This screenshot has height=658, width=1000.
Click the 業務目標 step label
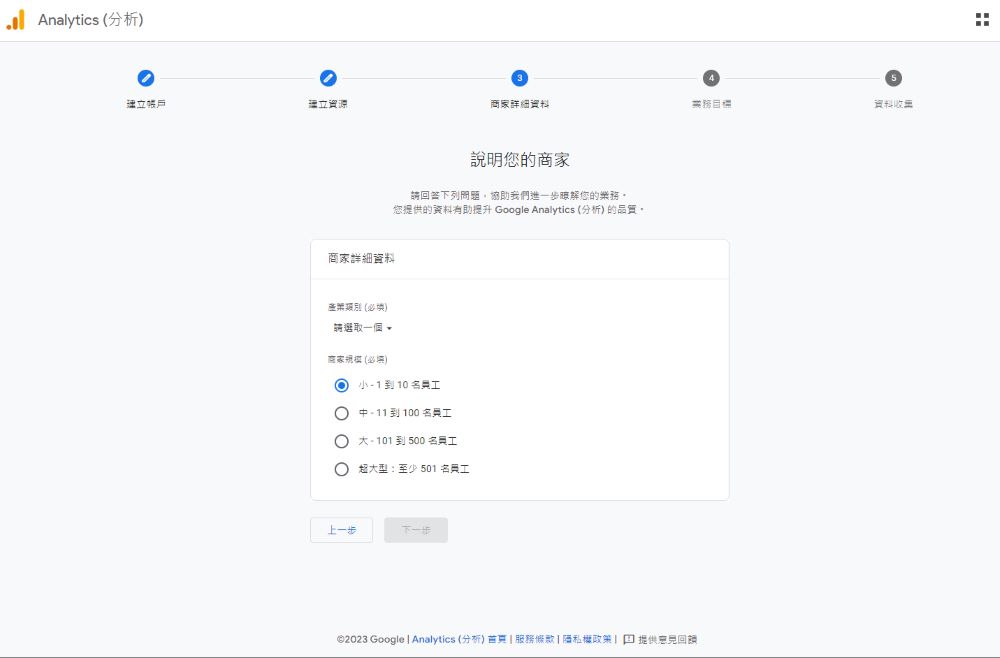point(711,104)
